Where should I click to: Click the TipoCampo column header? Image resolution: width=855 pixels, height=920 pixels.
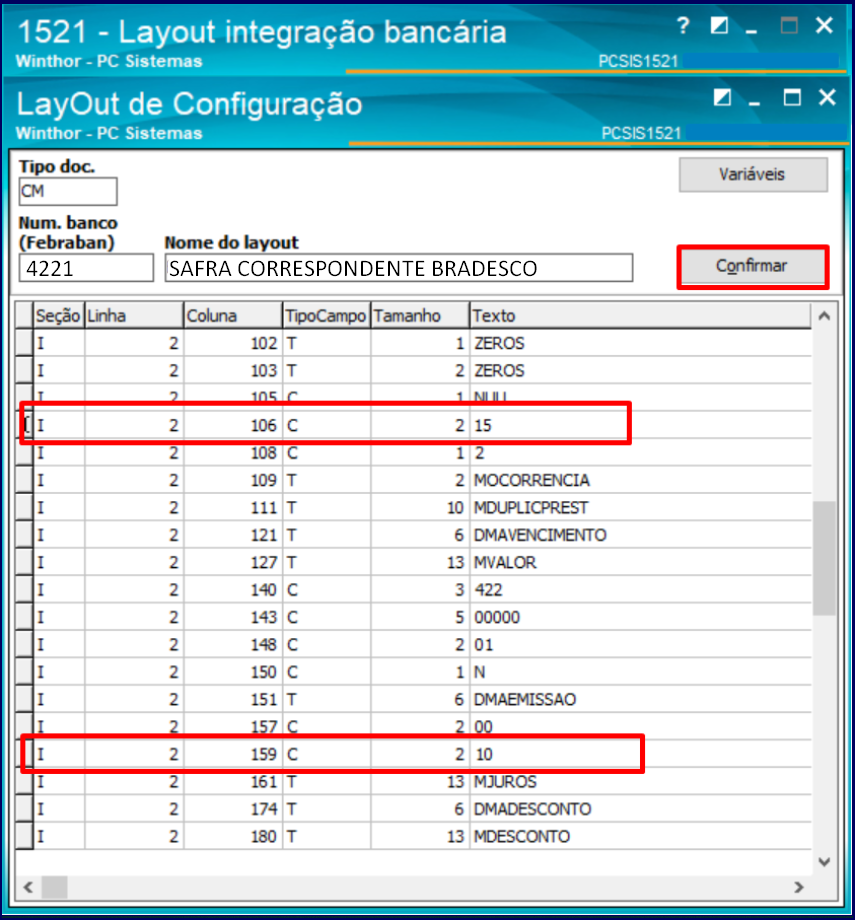(326, 316)
